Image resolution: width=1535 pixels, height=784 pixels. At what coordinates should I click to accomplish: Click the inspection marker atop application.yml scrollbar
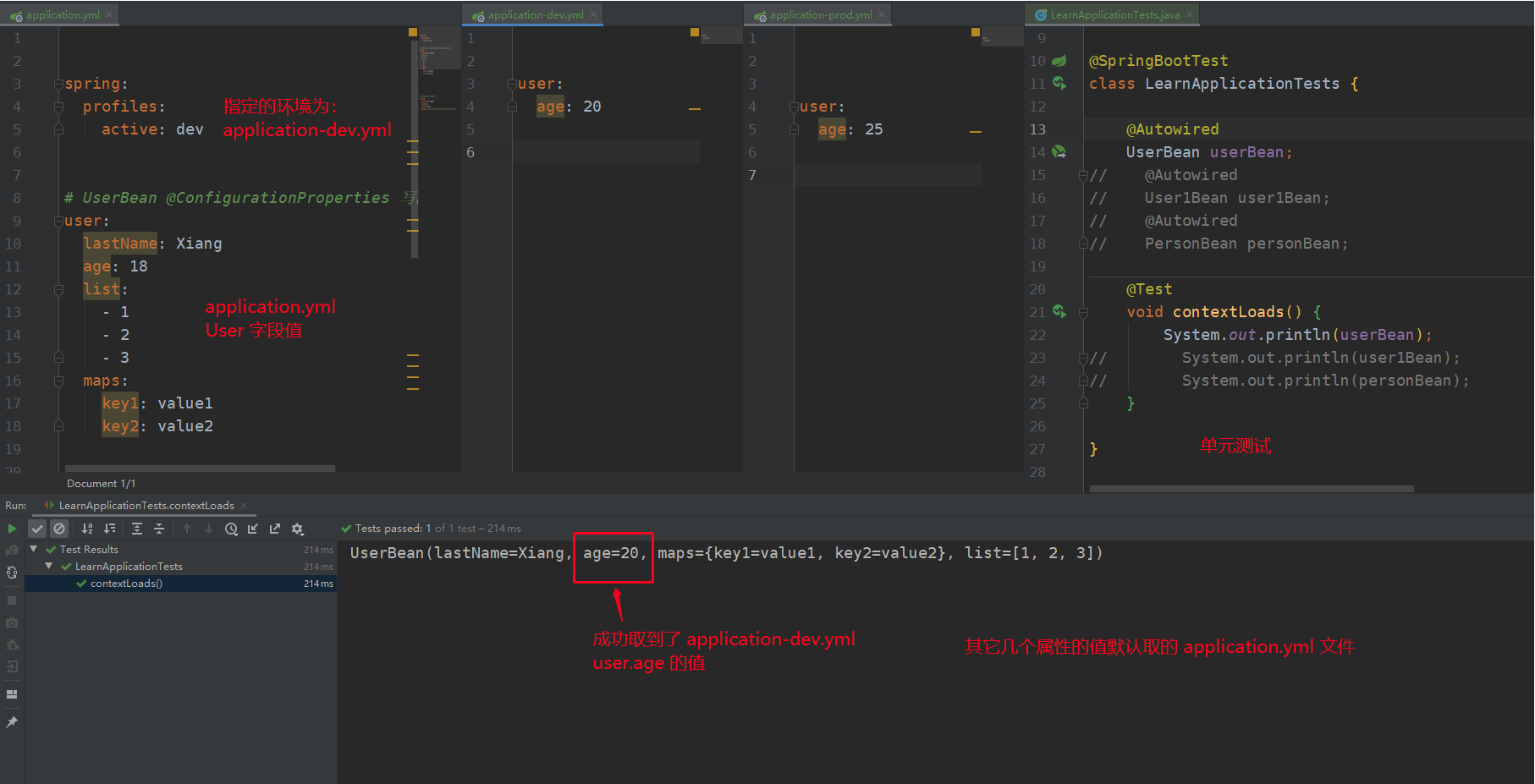[x=413, y=32]
